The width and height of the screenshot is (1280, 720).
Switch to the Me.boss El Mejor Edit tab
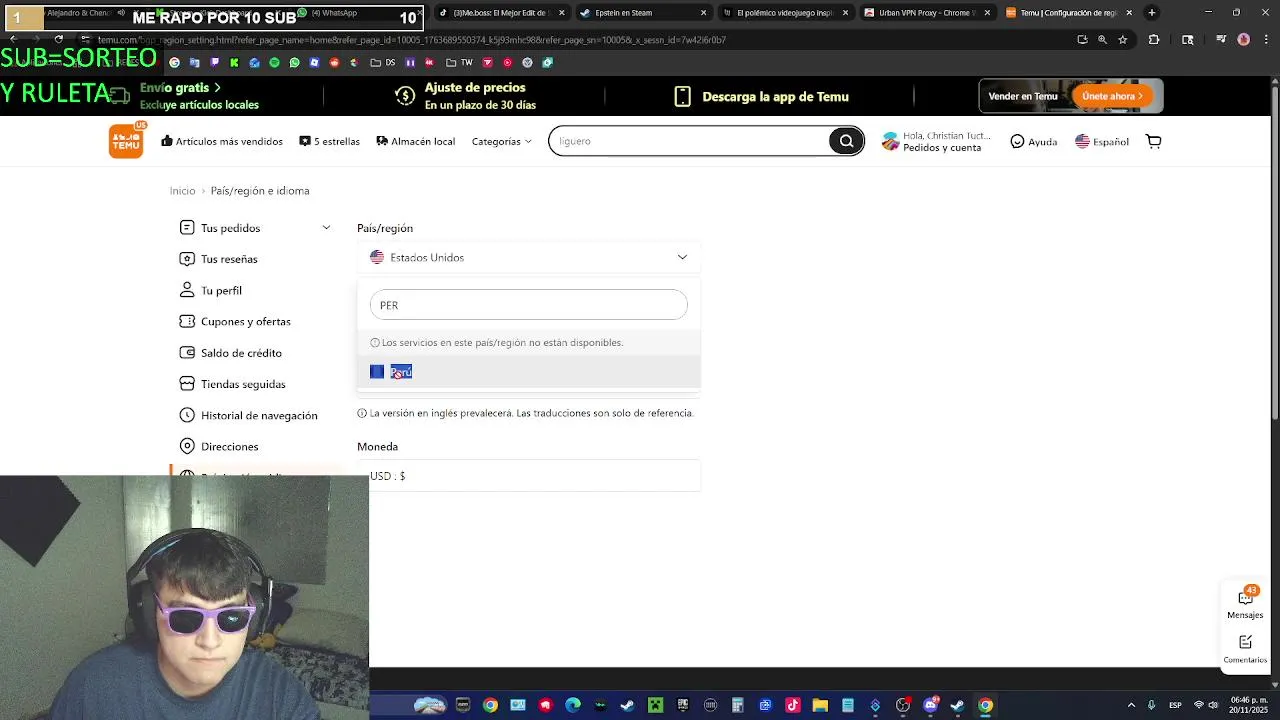tap(502, 13)
